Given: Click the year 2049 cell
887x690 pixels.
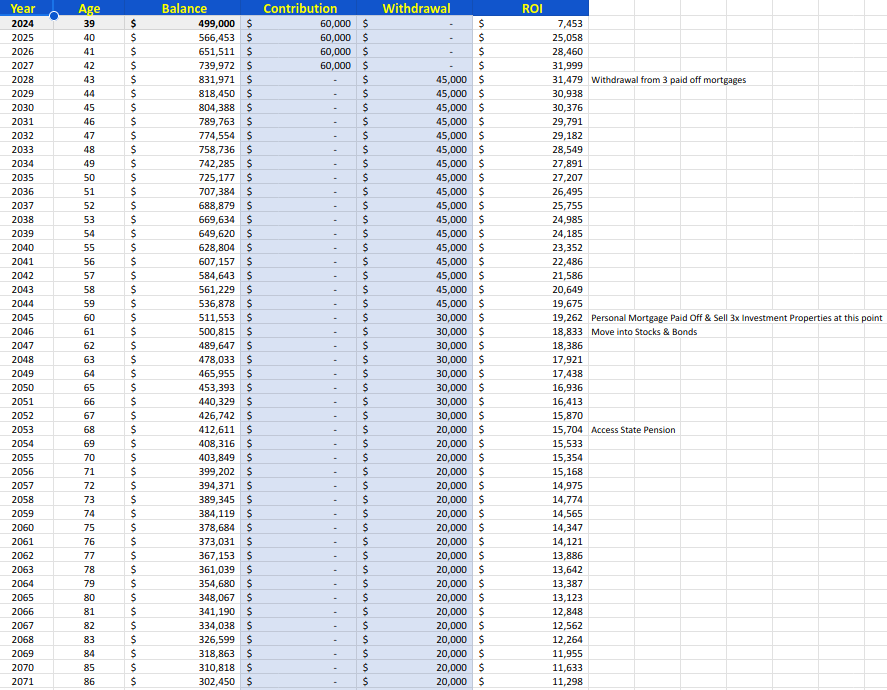Looking at the screenshot, I should coord(27,373).
